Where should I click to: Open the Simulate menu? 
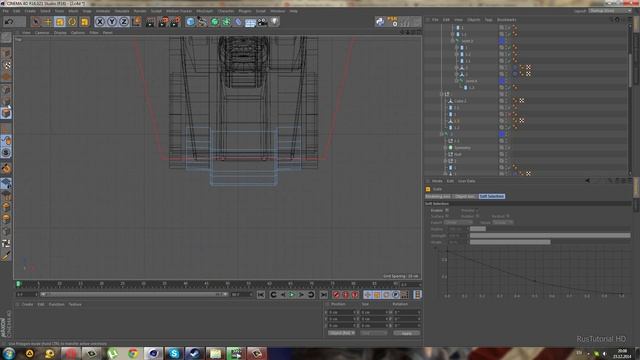[x=122, y=11]
